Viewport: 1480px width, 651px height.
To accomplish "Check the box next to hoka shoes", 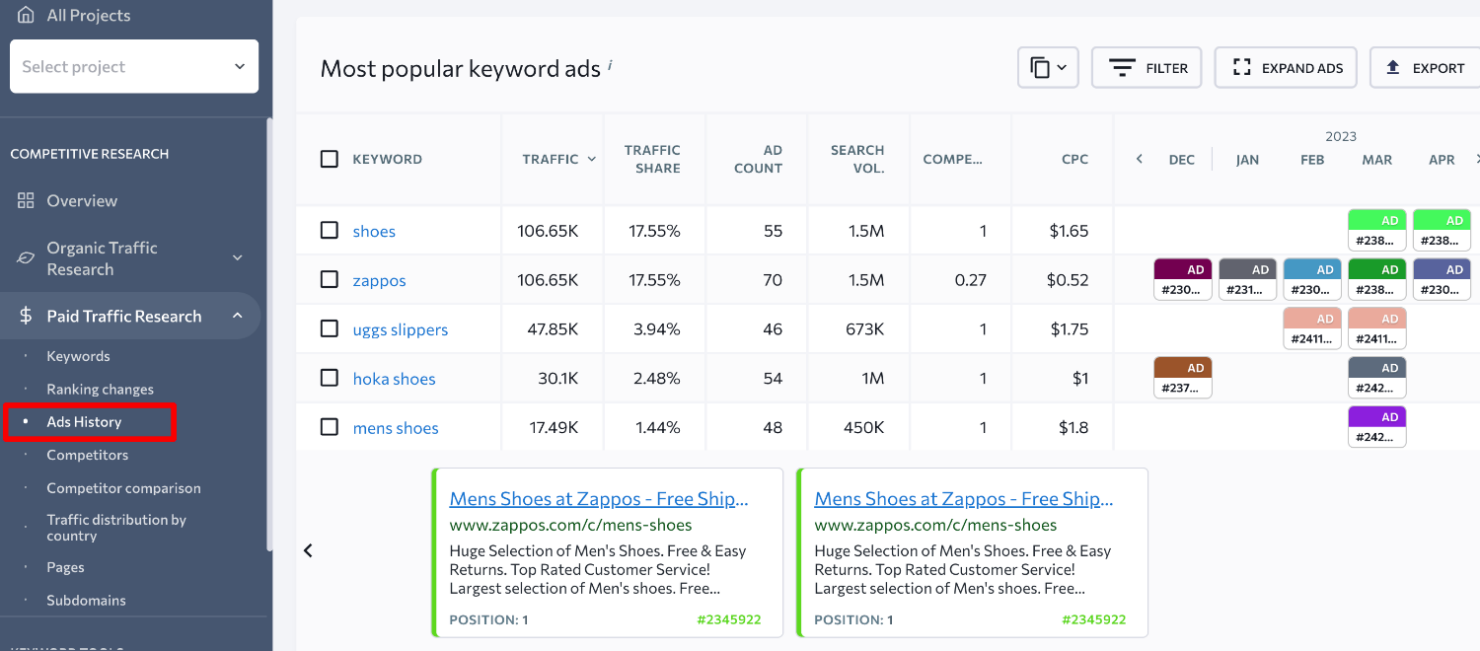I will (330, 378).
